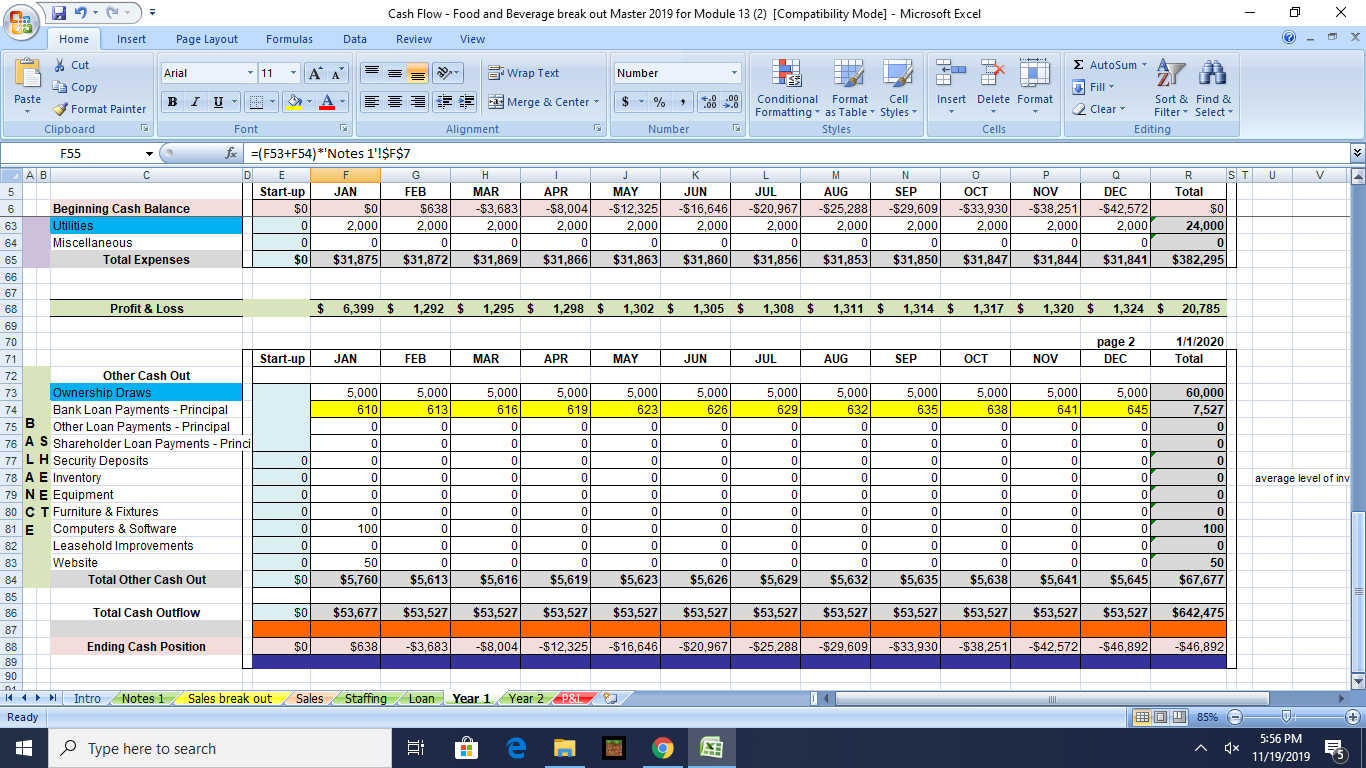Activate the Format Painter
1366x768 pixels.
(100, 109)
